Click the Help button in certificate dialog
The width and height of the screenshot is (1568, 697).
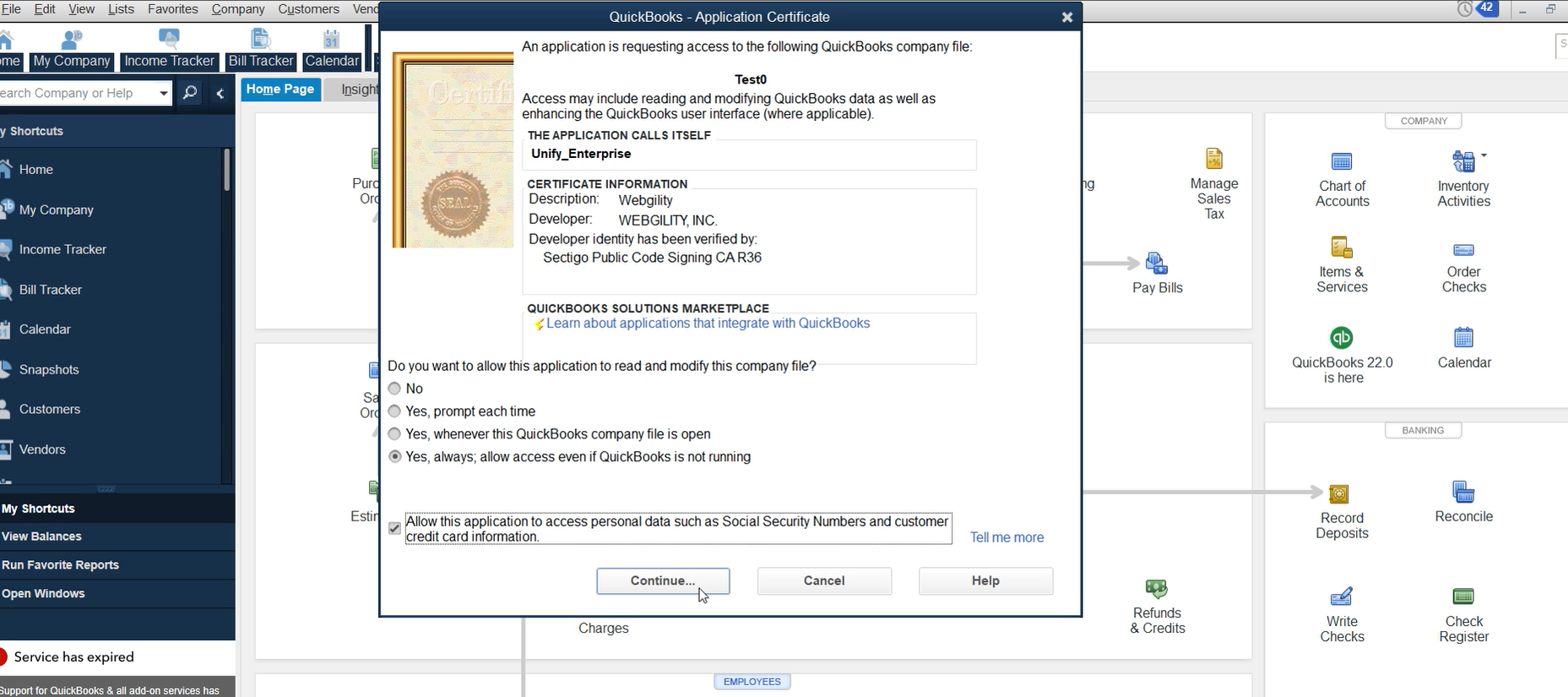pos(985,581)
